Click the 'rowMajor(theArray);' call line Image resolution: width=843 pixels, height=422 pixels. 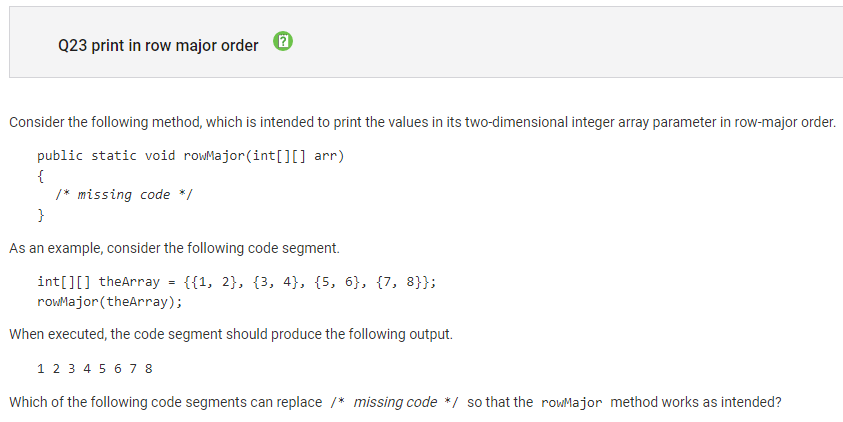110,302
